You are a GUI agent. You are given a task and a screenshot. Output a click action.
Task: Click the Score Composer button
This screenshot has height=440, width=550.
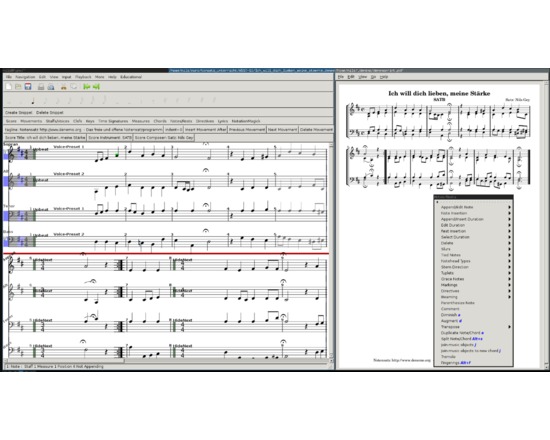point(164,138)
